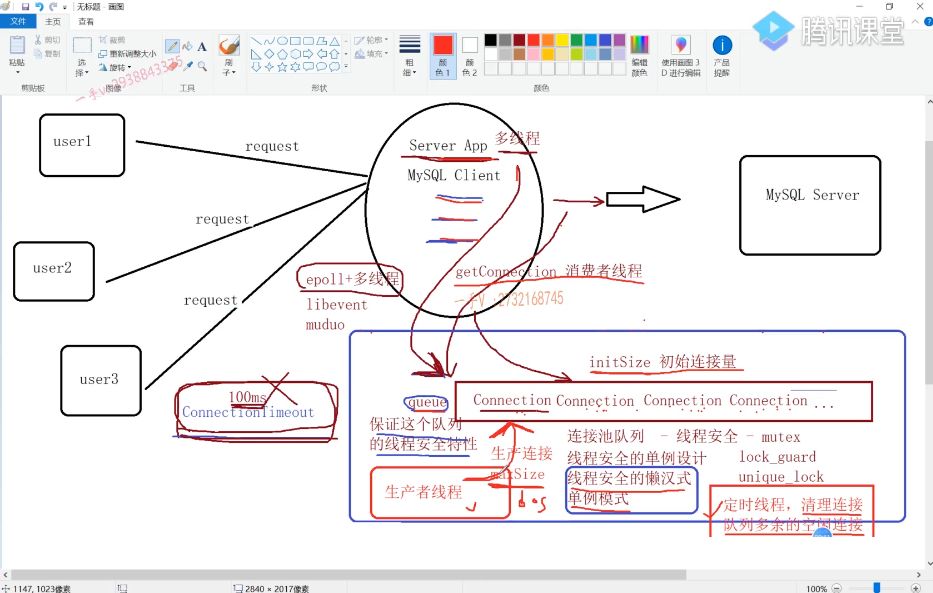Select the Right arrow shape
This screenshot has height=593, width=933.
click(308, 54)
